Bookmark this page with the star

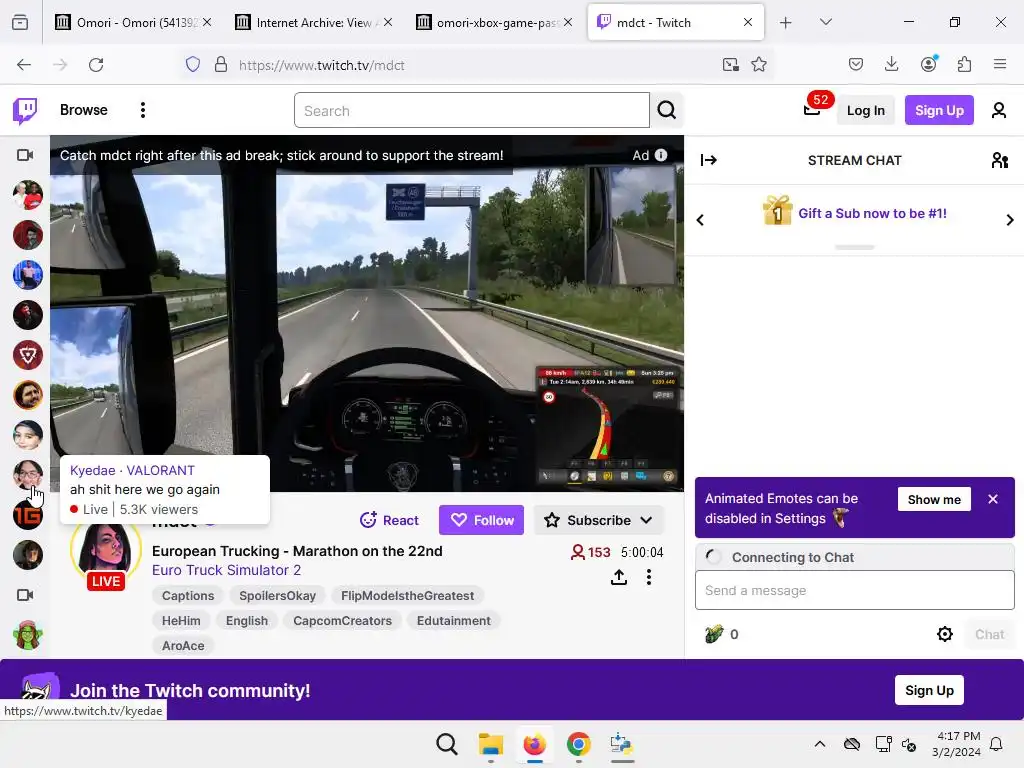pos(758,64)
